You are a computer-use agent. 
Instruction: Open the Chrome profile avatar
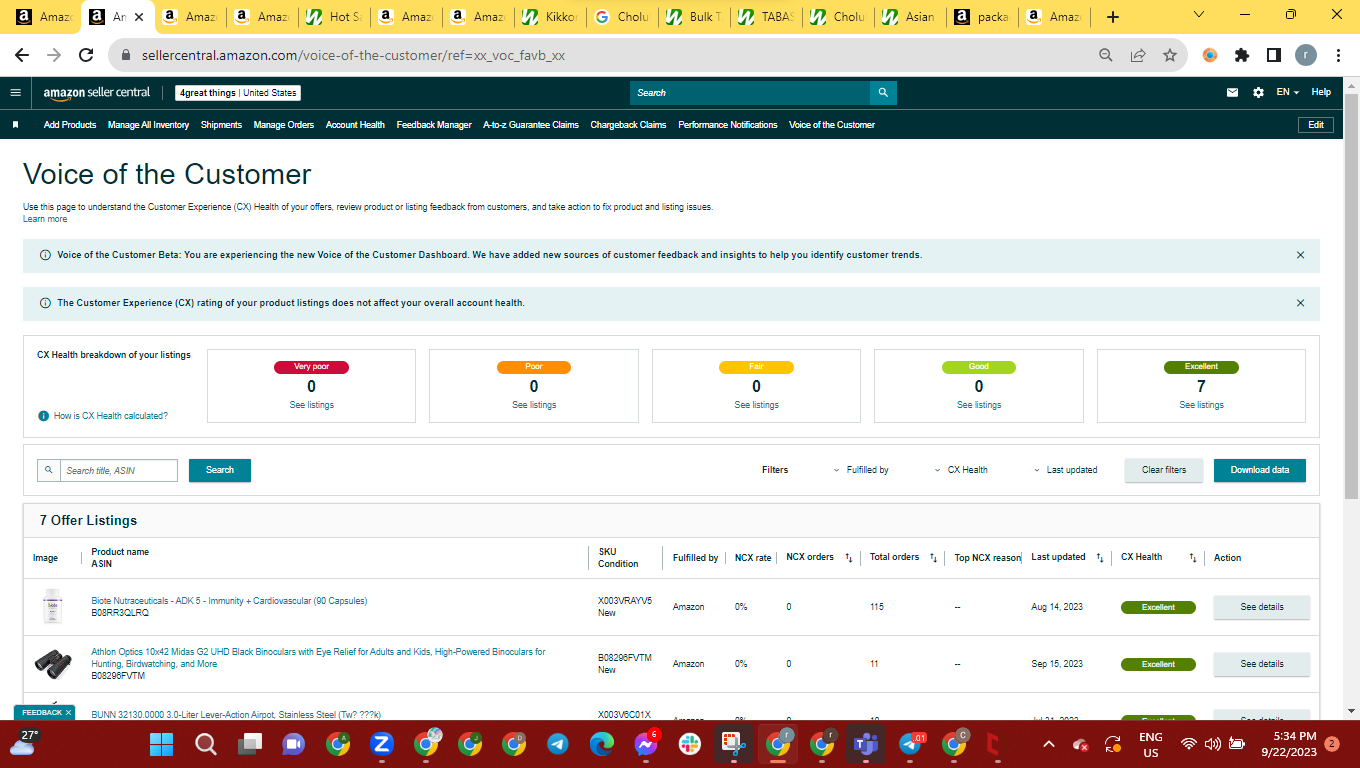1306,55
